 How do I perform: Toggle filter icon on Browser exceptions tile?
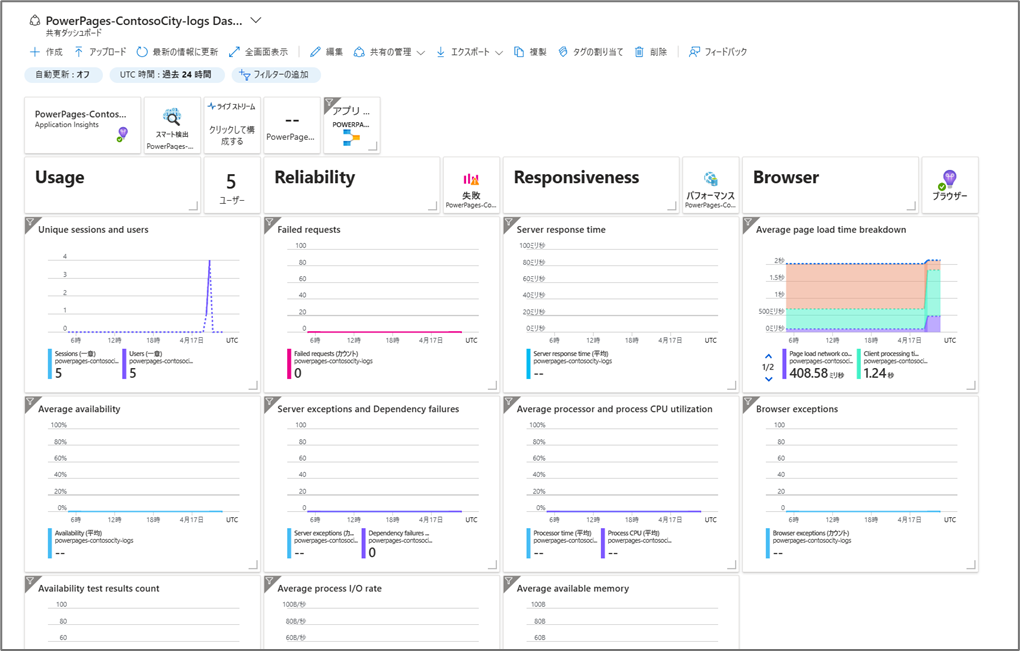pos(749,403)
